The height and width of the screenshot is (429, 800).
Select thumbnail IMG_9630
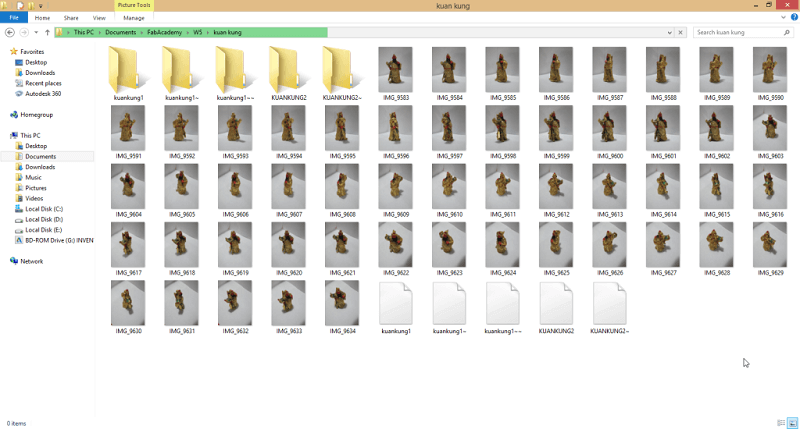coord(128,307)
